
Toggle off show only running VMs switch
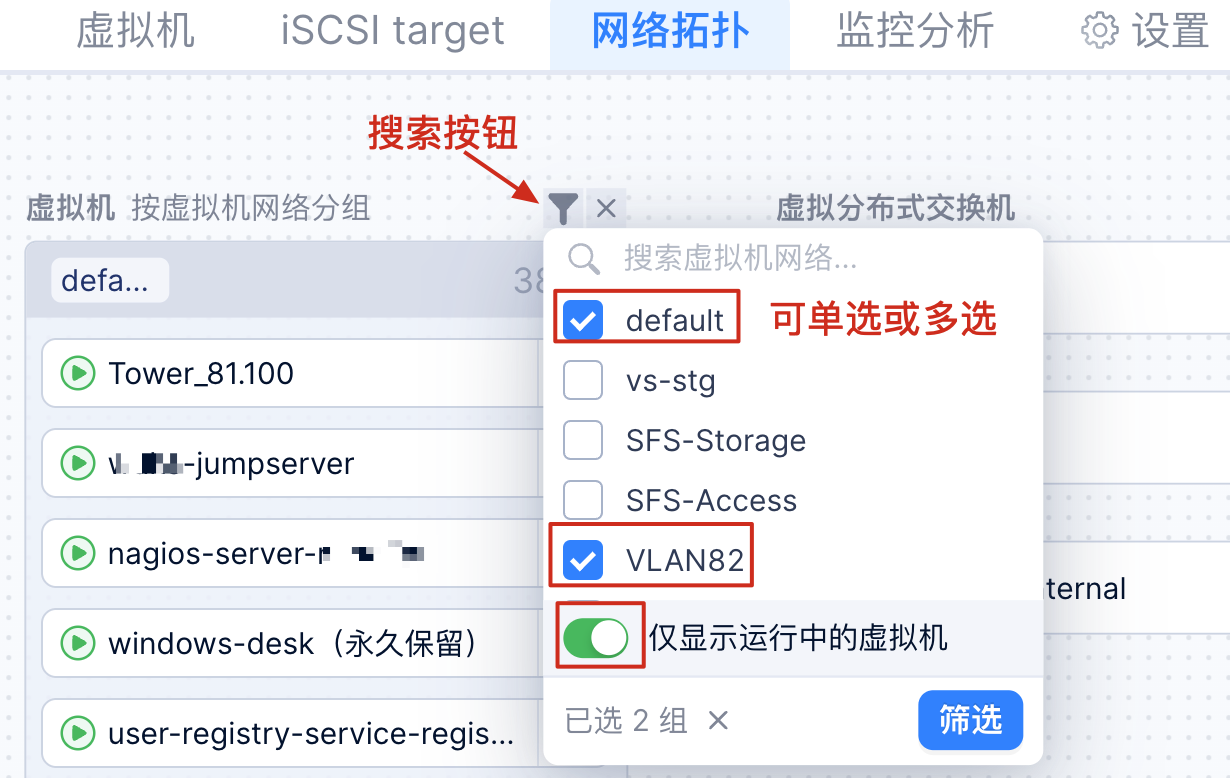pos(596,638)
